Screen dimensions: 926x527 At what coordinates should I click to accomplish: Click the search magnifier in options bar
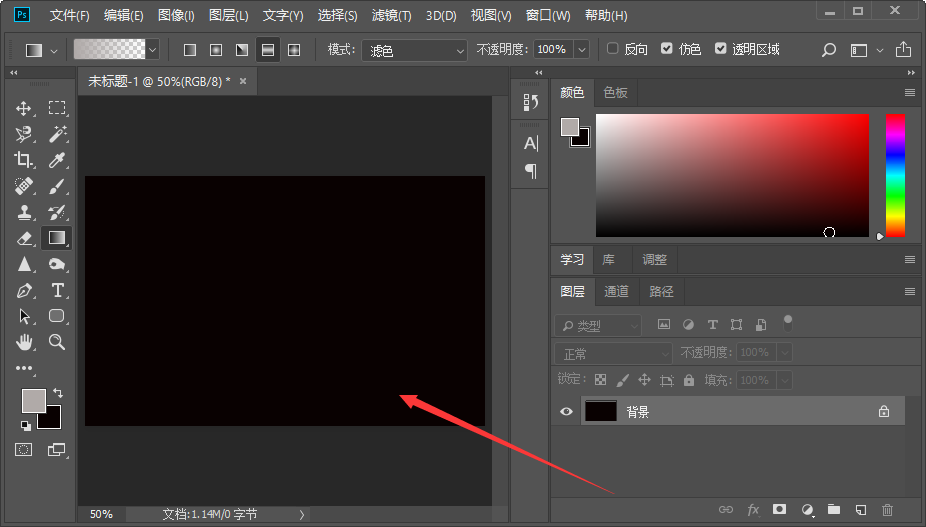[x=829, y=50]
